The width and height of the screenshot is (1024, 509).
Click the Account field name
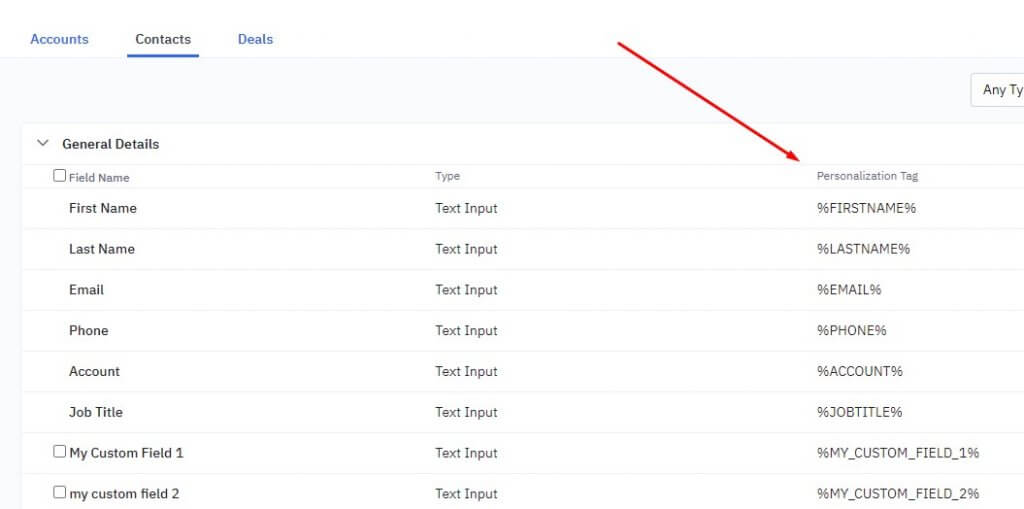[94, 371]
